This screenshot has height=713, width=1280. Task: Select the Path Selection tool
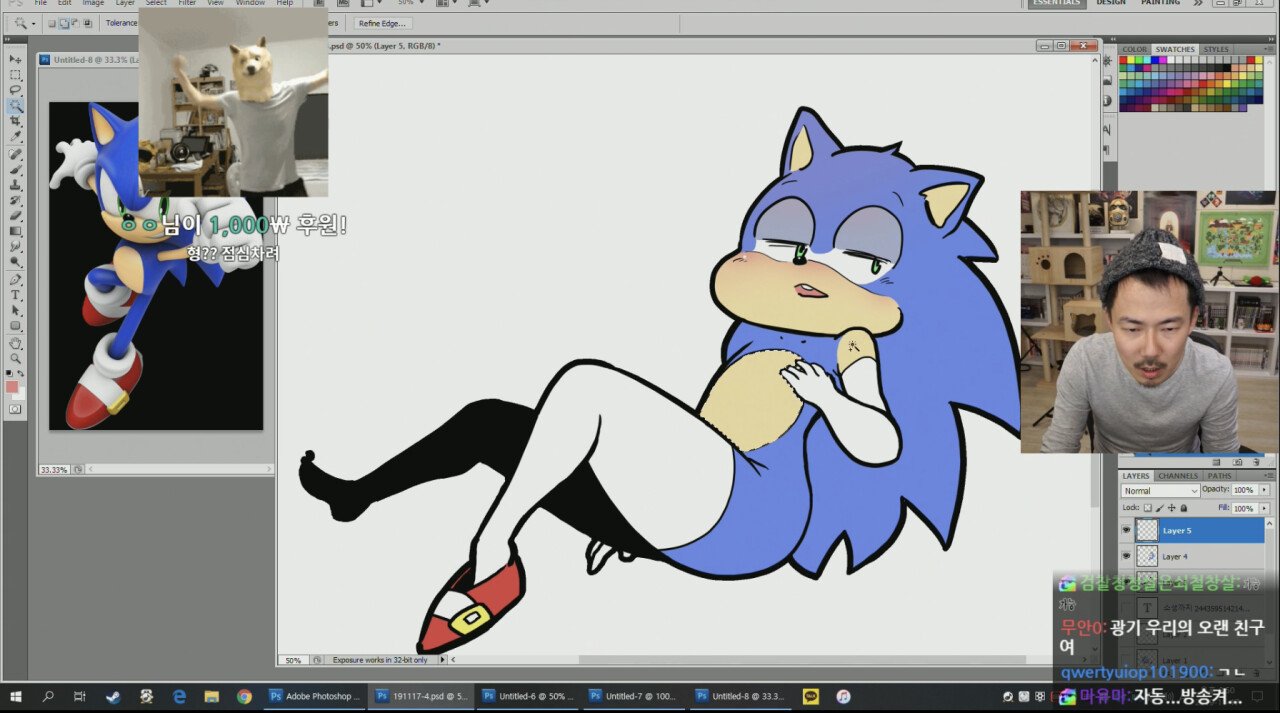click(16, 310)
